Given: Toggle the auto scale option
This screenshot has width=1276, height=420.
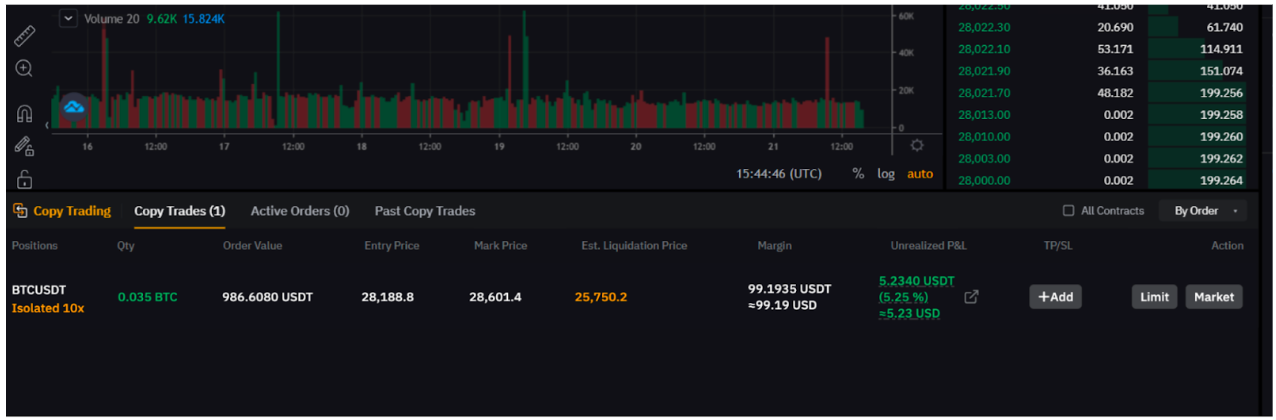Looking at the screenshot, I should 920,174.
